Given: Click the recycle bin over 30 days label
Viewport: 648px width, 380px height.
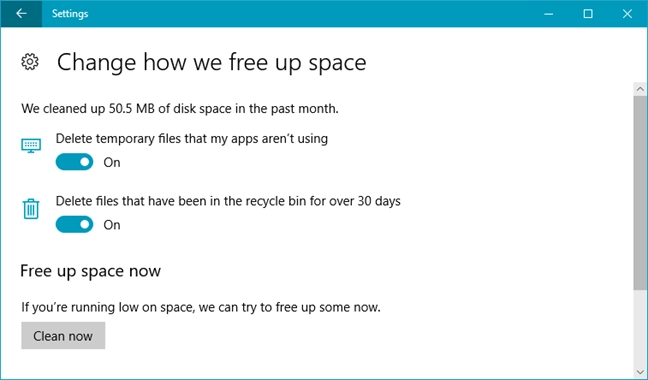Looking at the screenshot, I should (228, 201).
